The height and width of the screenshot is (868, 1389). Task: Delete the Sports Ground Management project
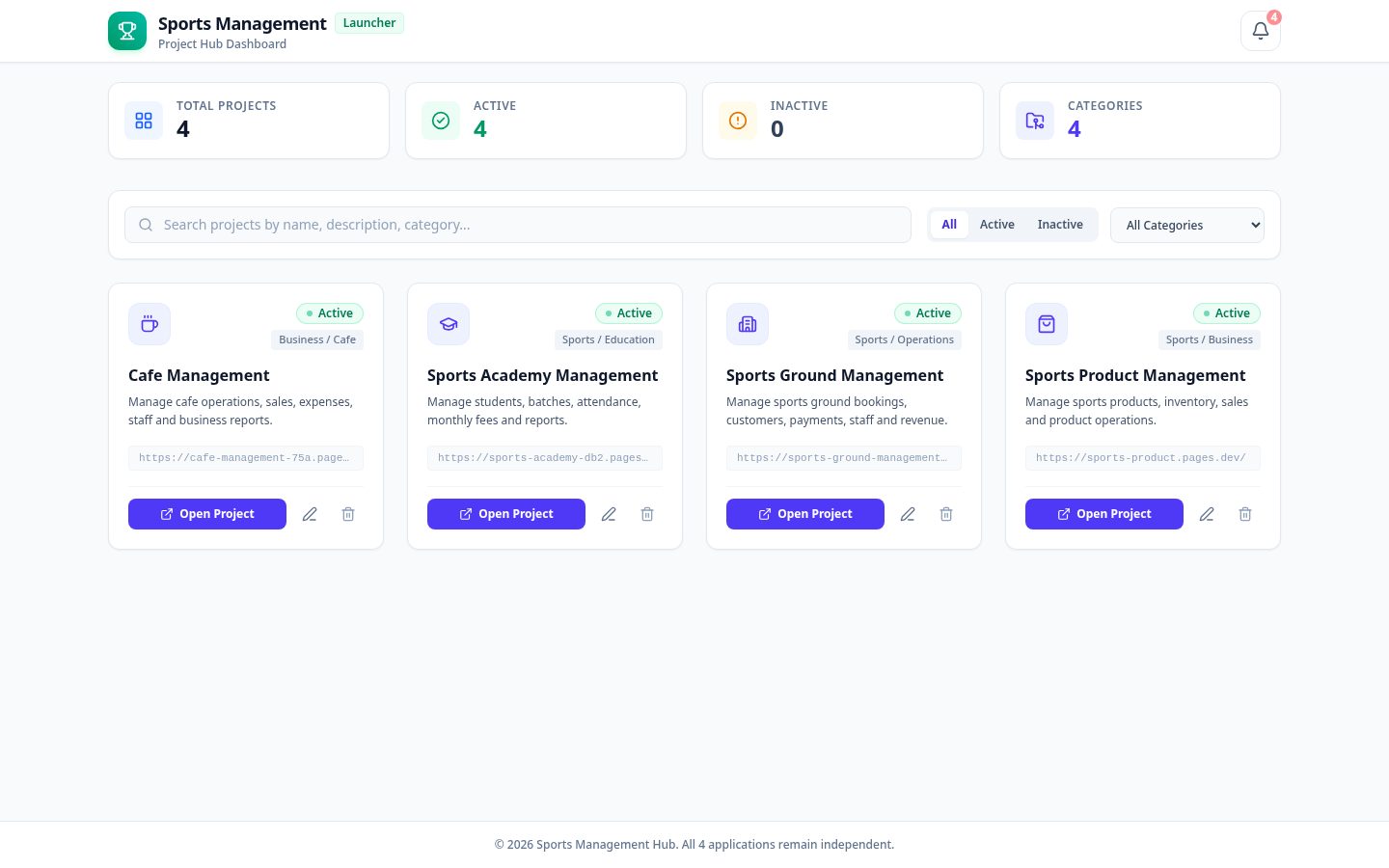pyautogui.click(x=946, y=514)
